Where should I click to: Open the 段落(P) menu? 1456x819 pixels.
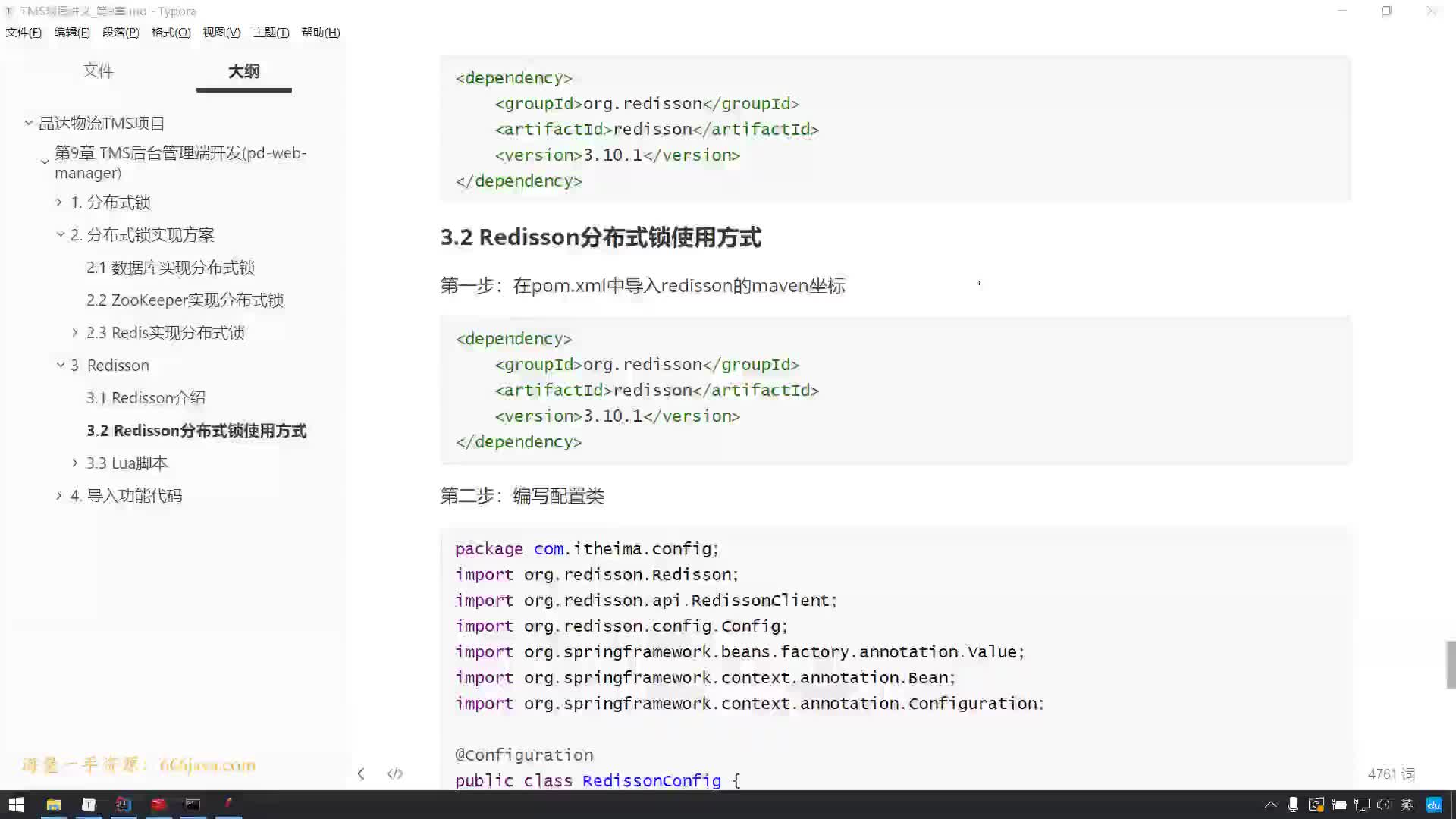[x=121, y=32]
